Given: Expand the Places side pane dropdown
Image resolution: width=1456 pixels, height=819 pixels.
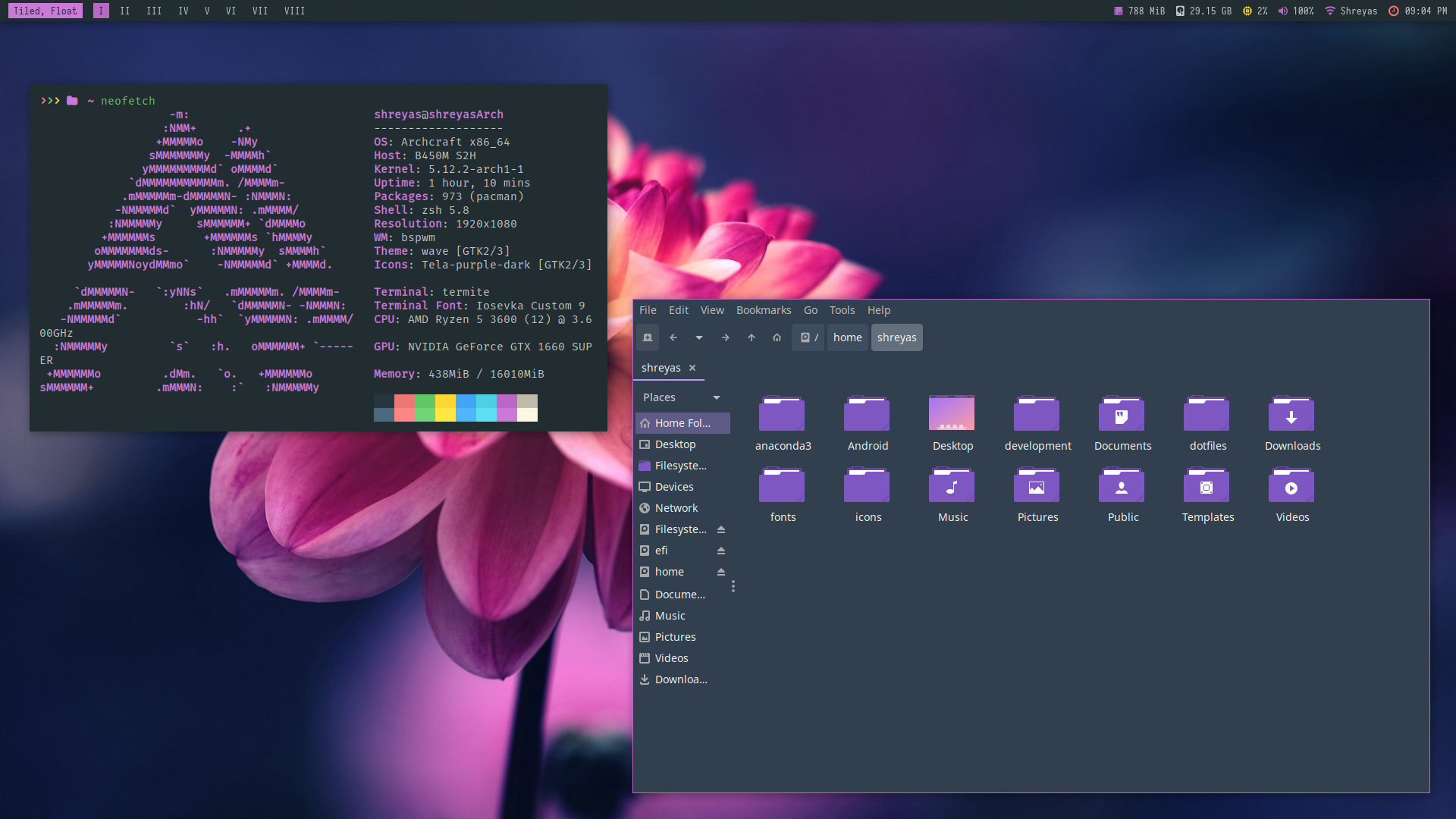Looking at the screenshot, I should click(716, 397).
